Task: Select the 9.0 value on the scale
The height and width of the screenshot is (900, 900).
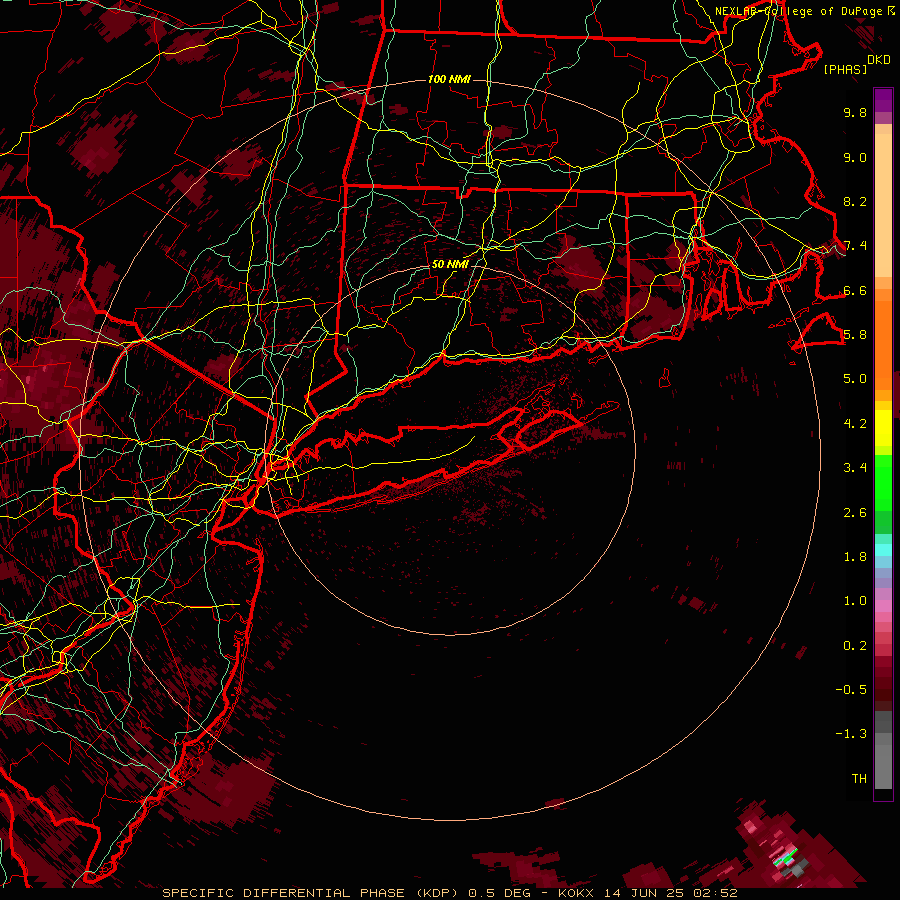Action: [855, 157]
